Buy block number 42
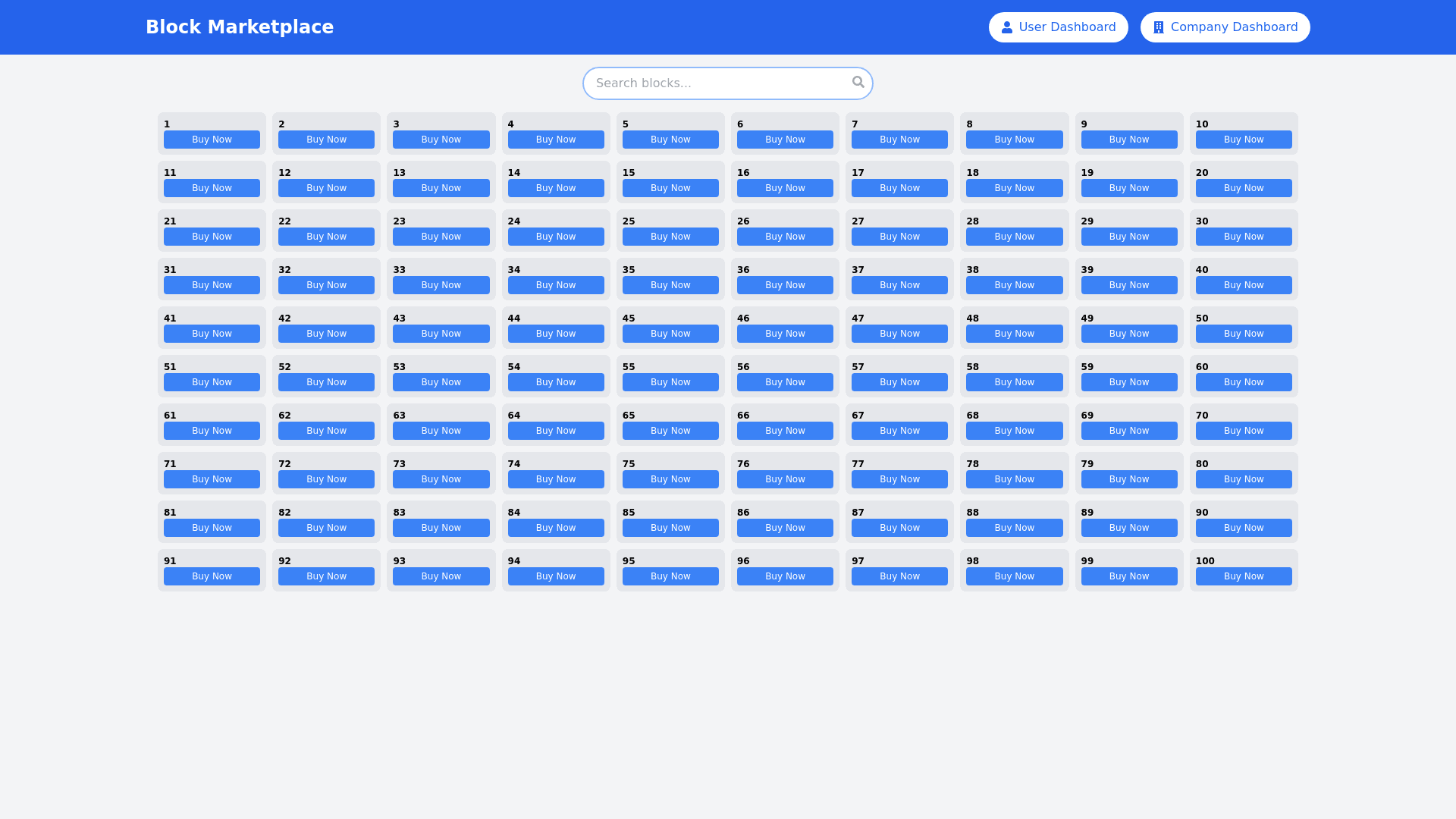Image resolution: width=1456 pixels, height=819 pixels. pos(326,334)
